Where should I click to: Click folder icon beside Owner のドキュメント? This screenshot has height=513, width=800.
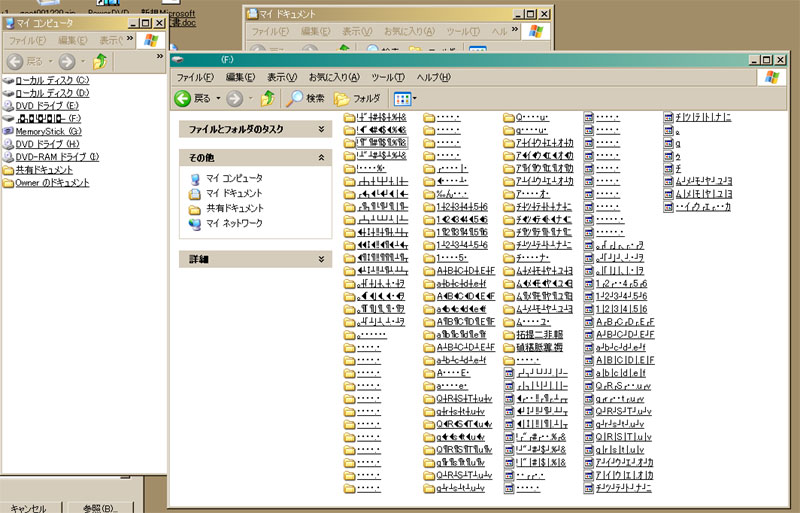pos(8,182)
